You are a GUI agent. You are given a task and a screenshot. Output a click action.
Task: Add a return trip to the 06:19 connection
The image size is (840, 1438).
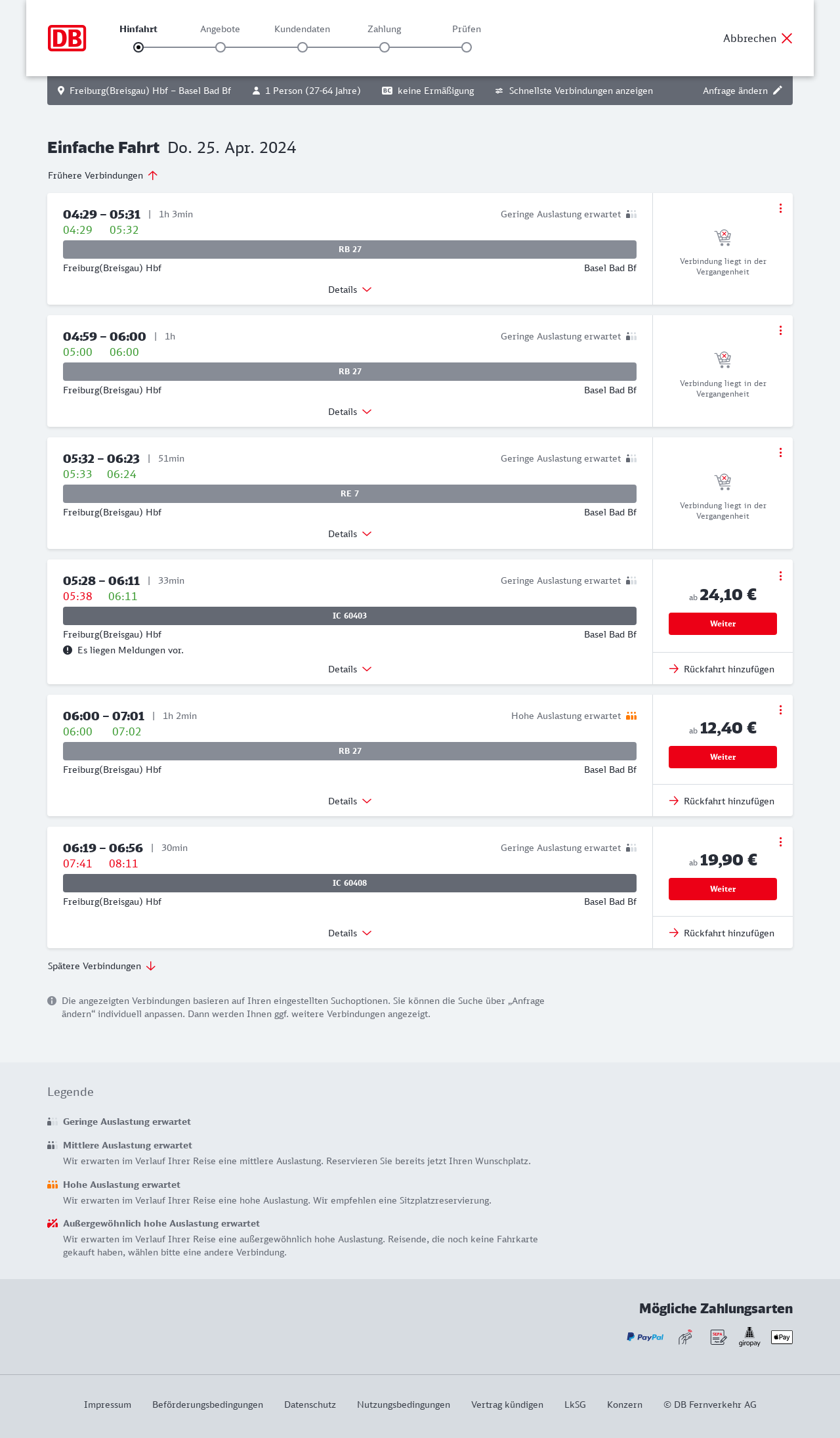[722, 933]
